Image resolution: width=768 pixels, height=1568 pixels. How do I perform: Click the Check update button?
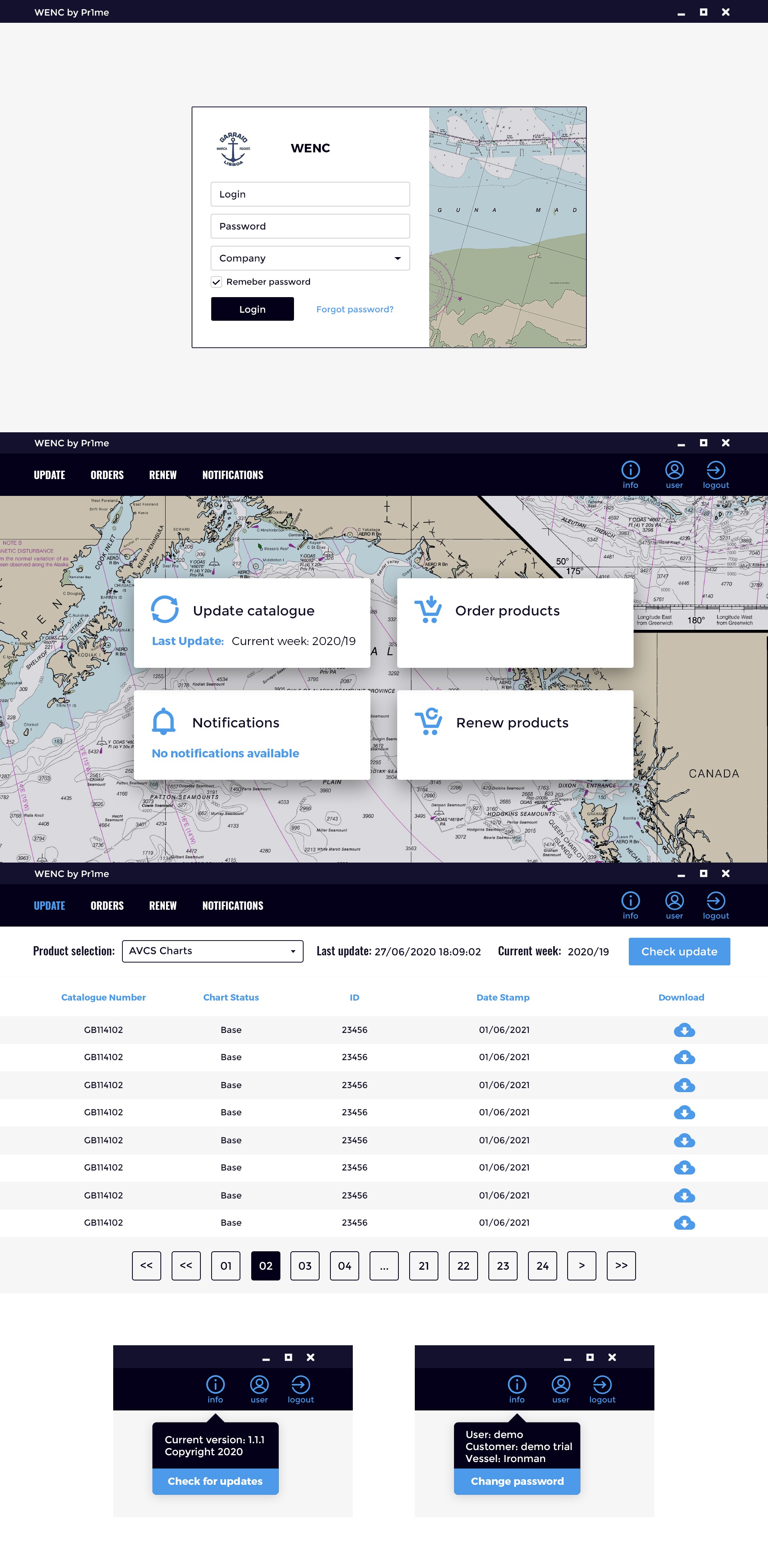[679, 951]
